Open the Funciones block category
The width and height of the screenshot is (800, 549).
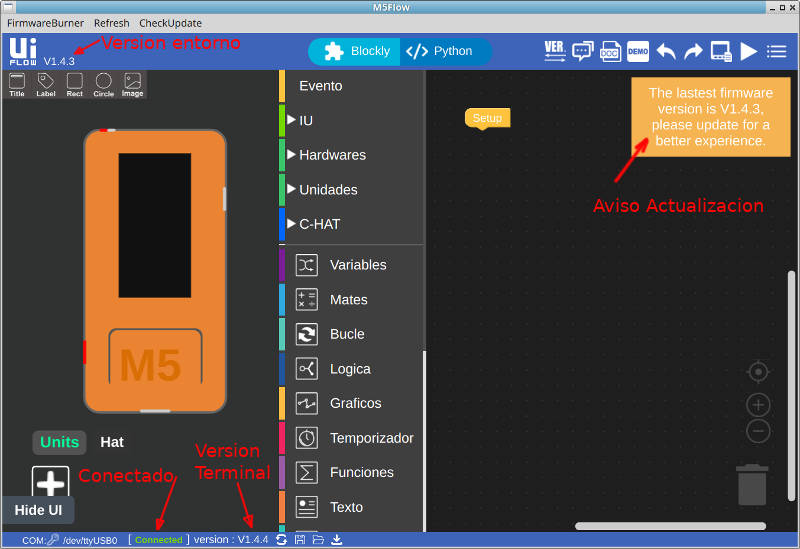click(x=352, y=472)
